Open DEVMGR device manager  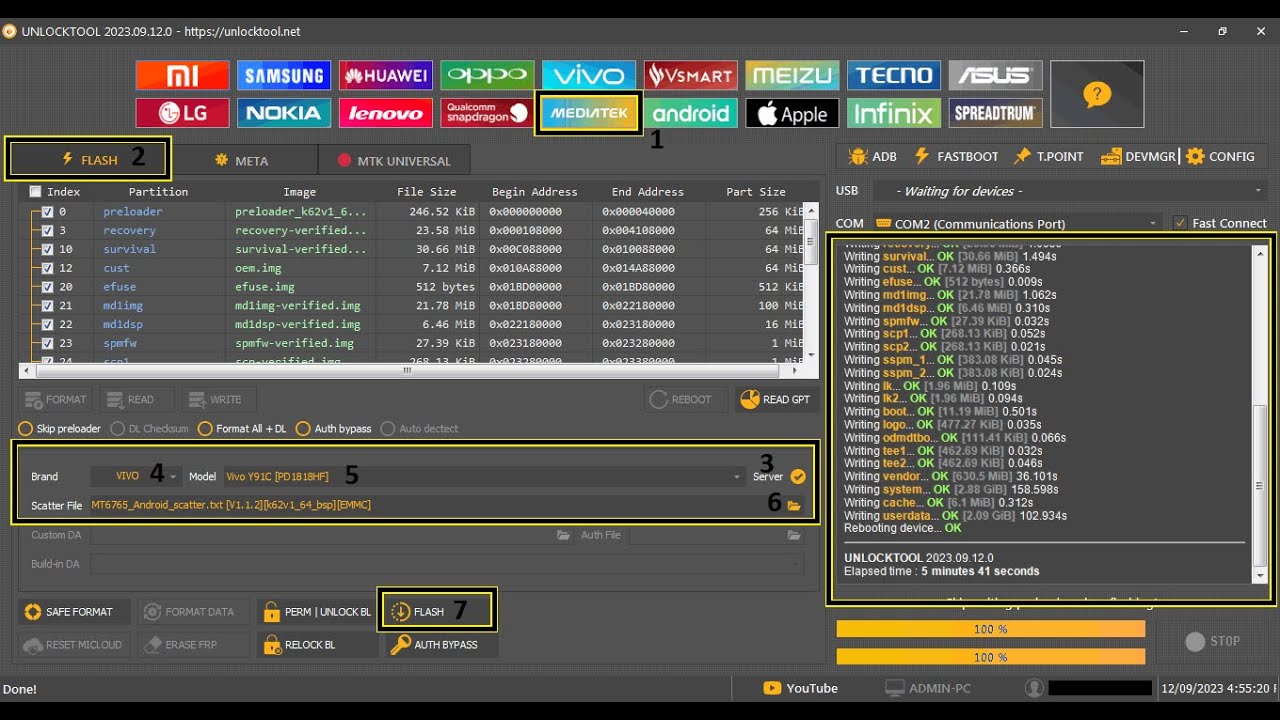click(1138, 156)
